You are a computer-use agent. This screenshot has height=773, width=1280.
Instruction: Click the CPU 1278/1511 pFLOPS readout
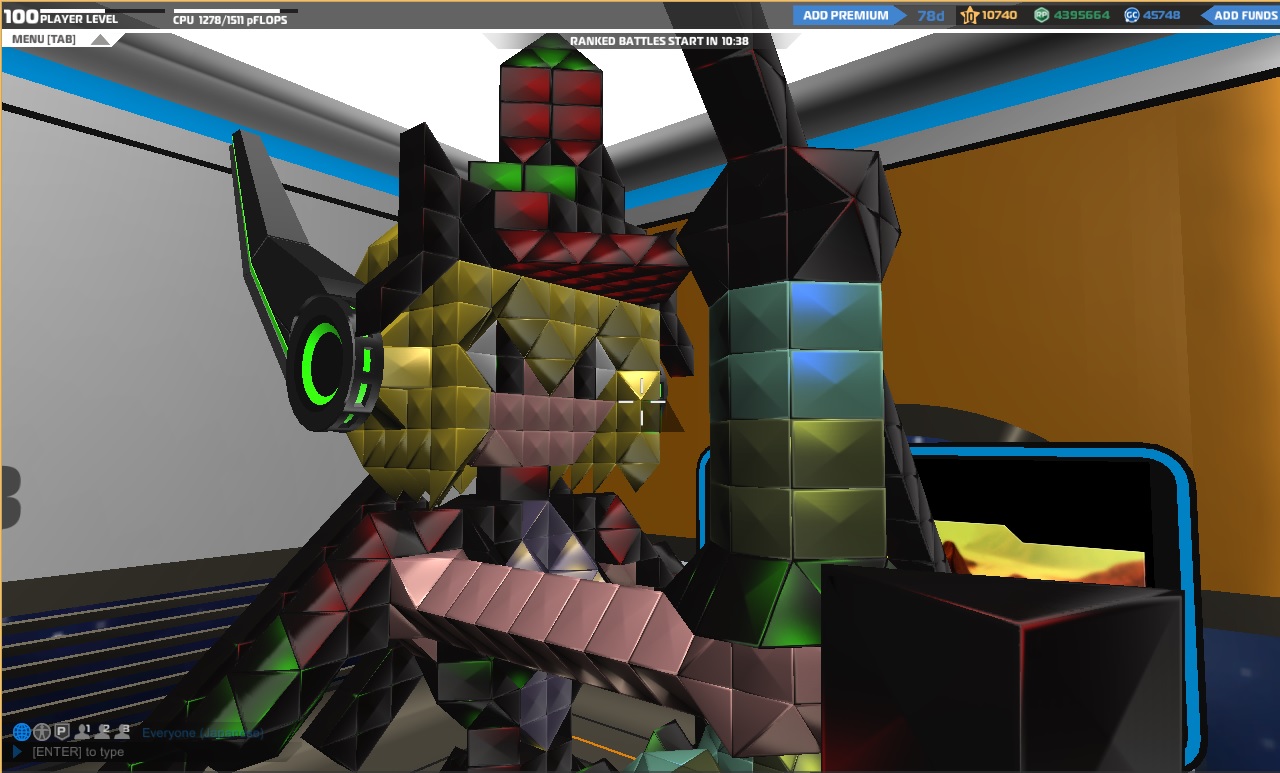[x=229, y=20]
